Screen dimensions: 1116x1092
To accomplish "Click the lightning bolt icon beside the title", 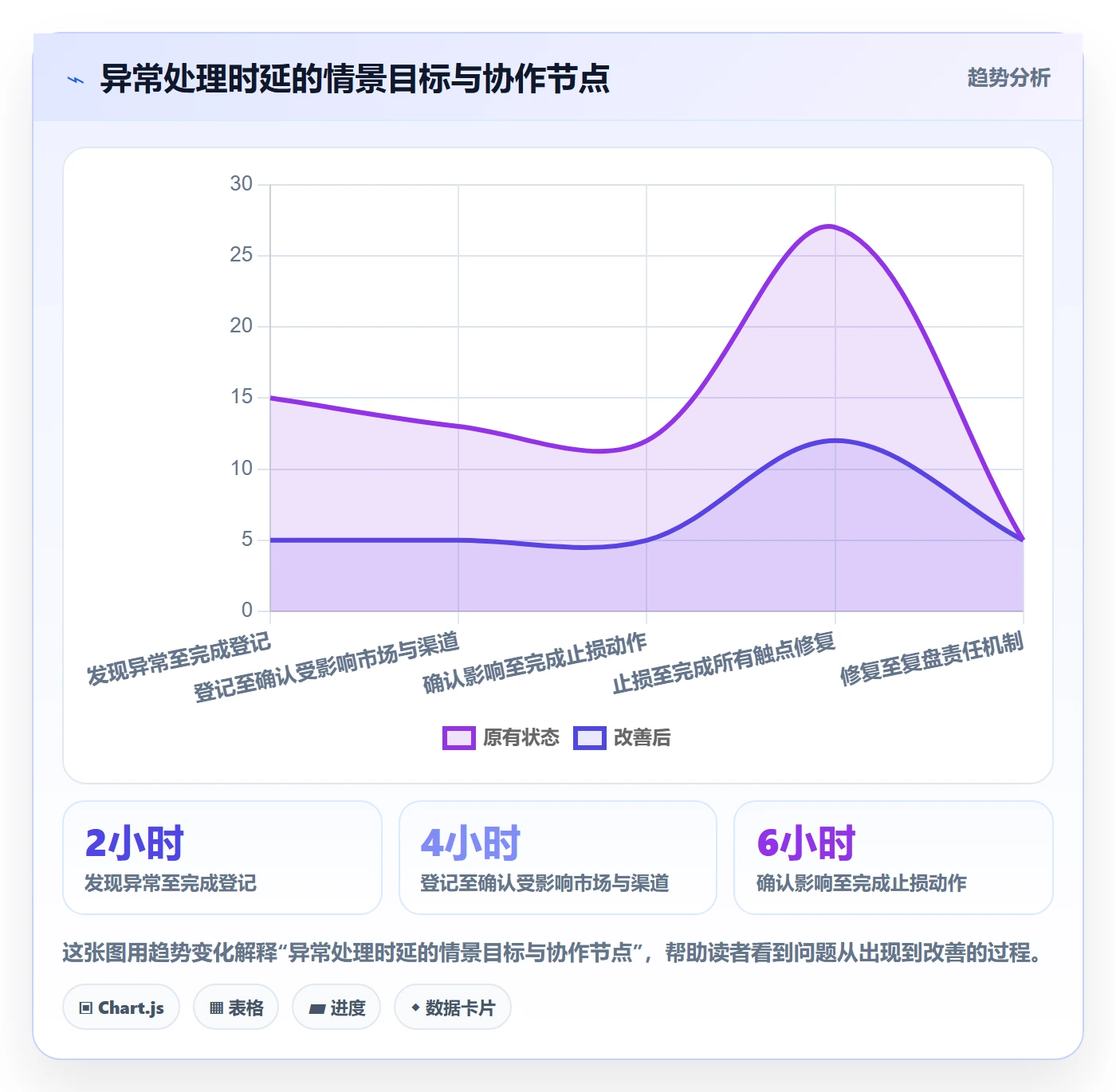I will (76, 80).
